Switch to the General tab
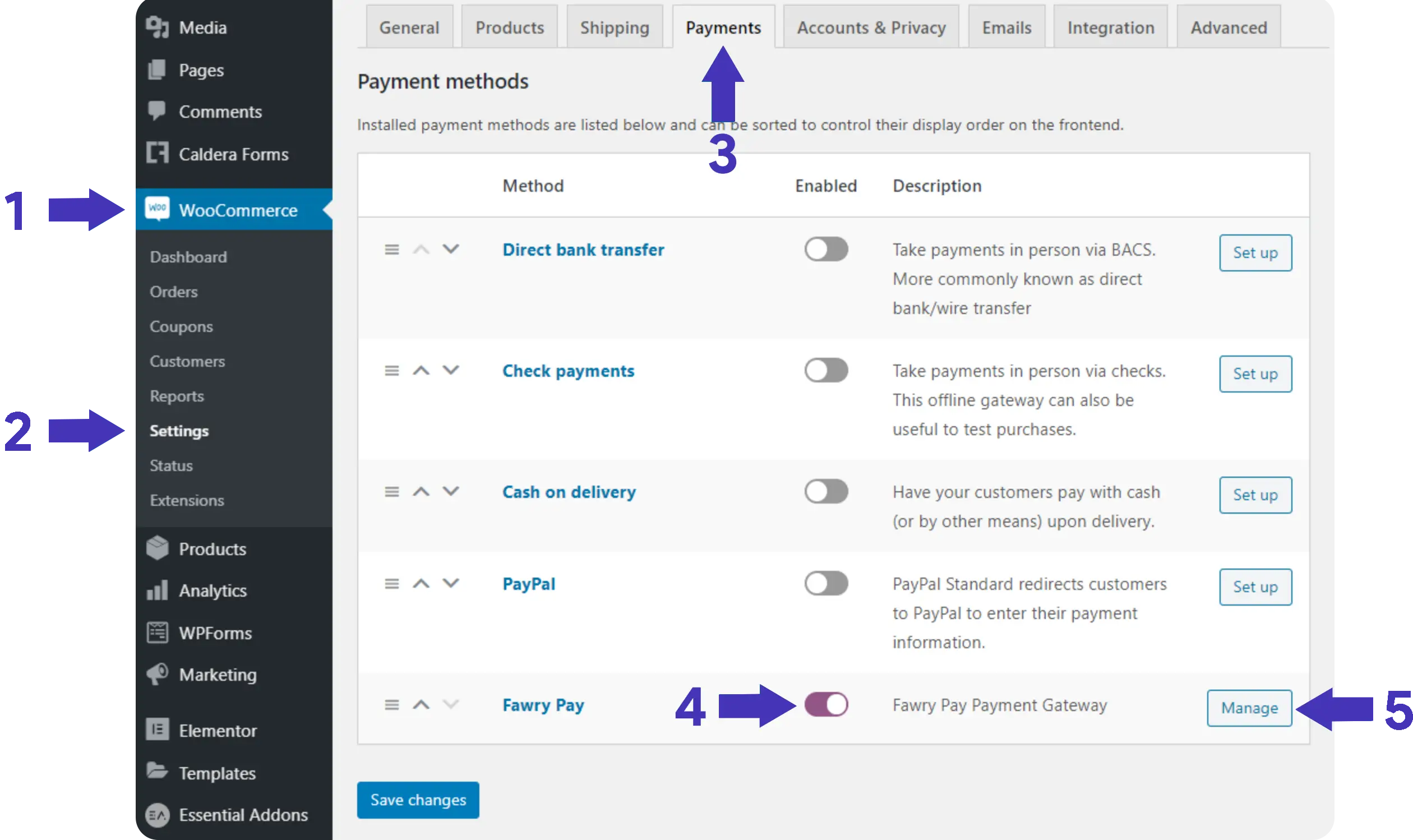 409,26
